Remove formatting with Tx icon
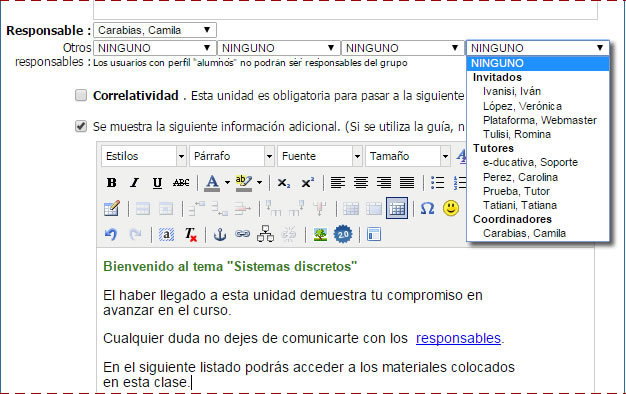626x394 pixels. pos(190,234)
